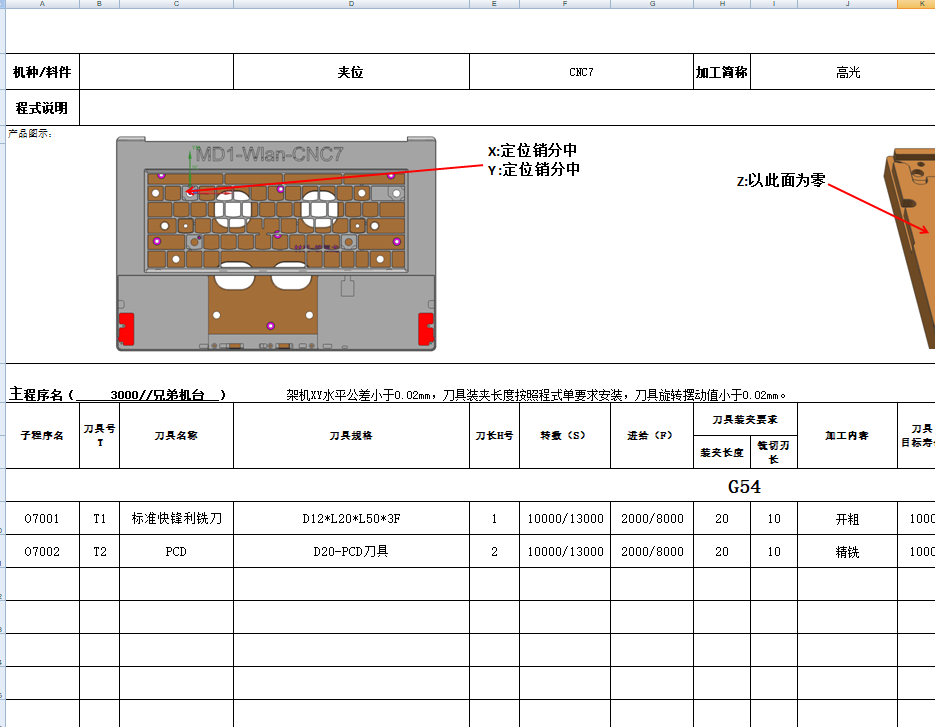Viewport: 935px width, 727px height.
Task: Click the 开粗 machining content cell
Action: 847,518
